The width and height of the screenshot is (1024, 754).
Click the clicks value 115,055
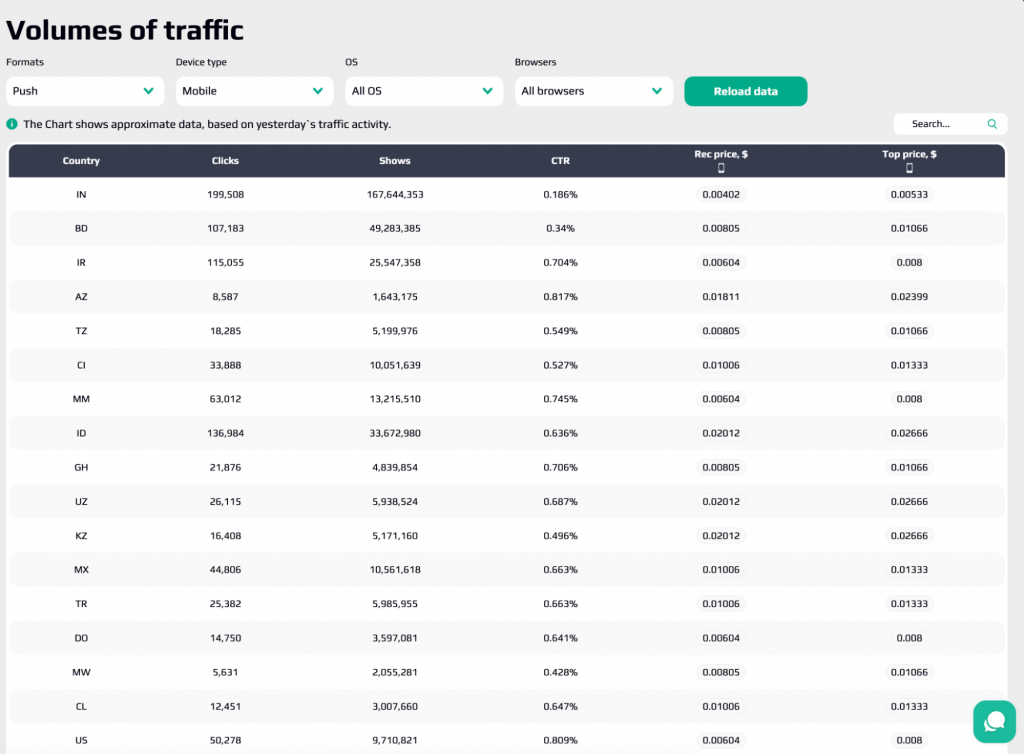(x=225, y=262)
